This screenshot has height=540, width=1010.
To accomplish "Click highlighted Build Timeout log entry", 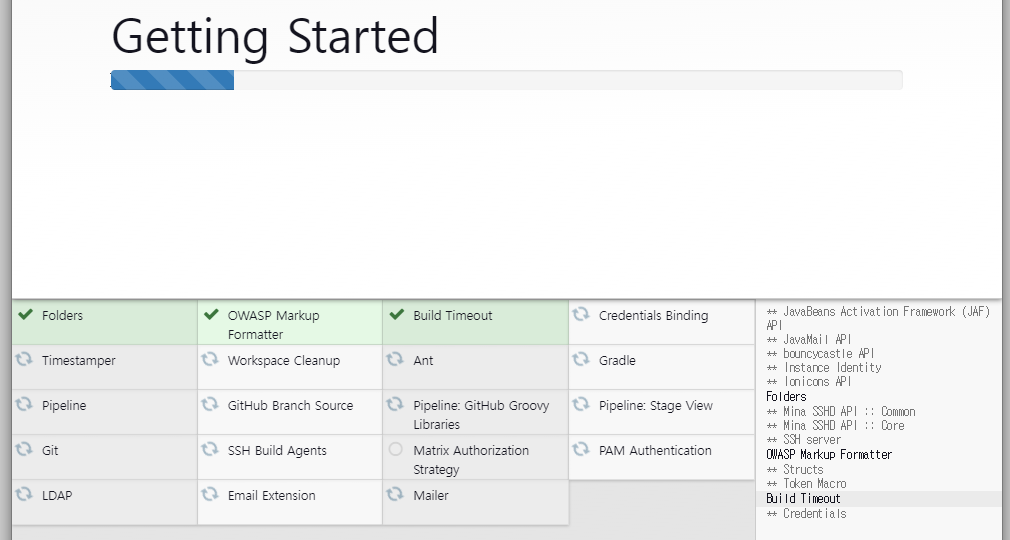I will [x=803, y=498].
